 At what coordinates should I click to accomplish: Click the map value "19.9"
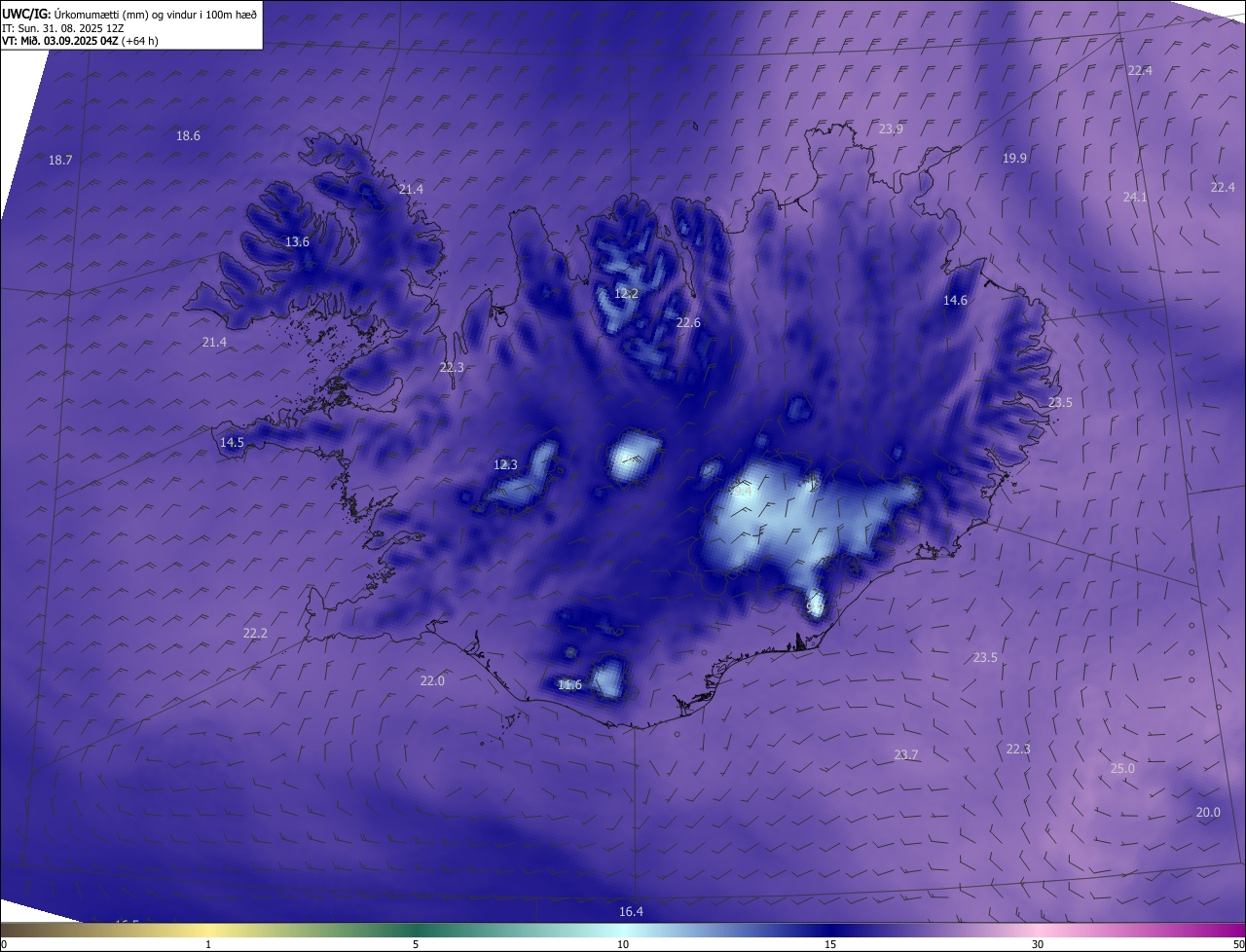[x=1014, y=159]
